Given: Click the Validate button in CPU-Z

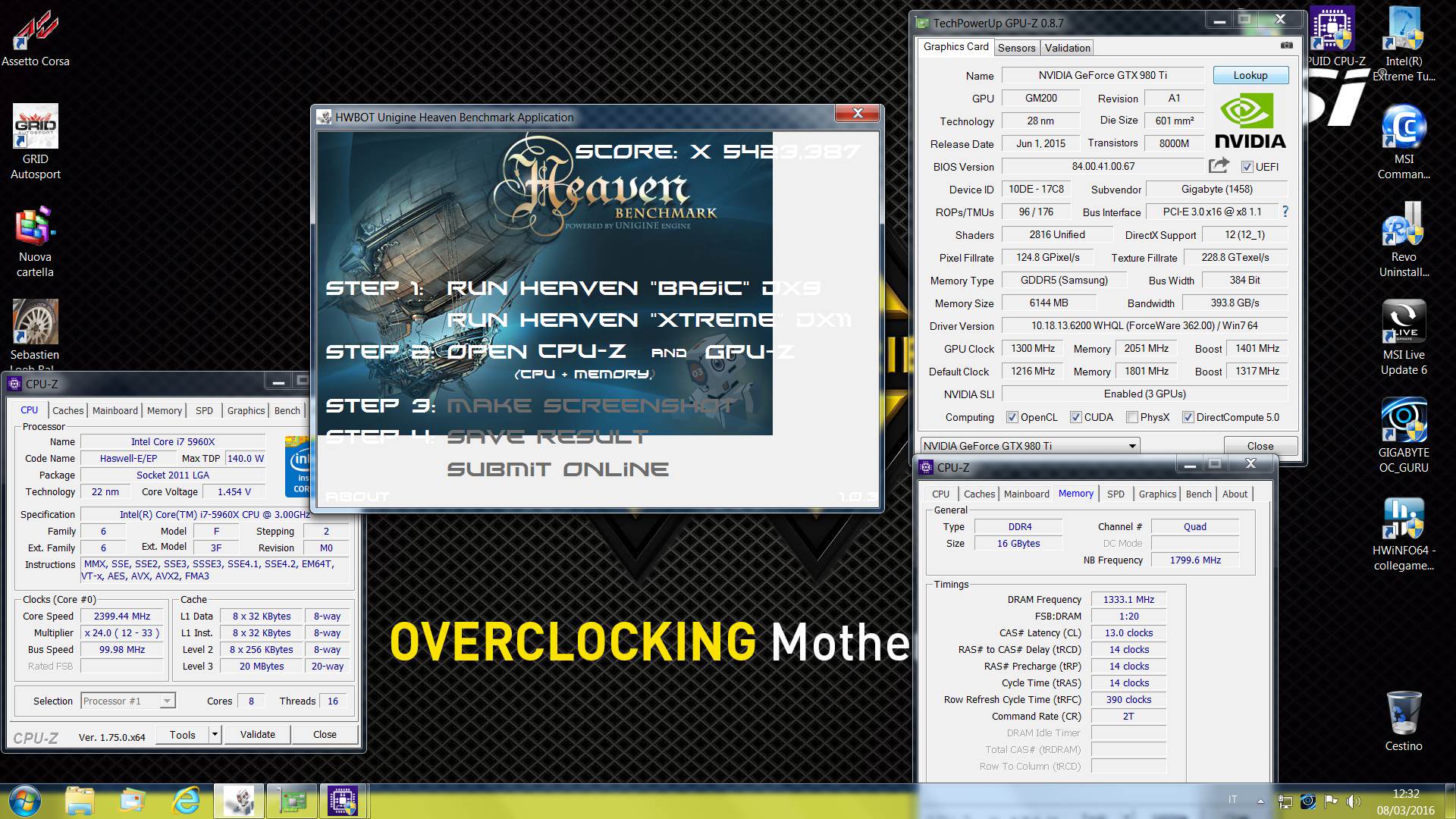Looking at the screenshot, I should click(x=258, y=734).
